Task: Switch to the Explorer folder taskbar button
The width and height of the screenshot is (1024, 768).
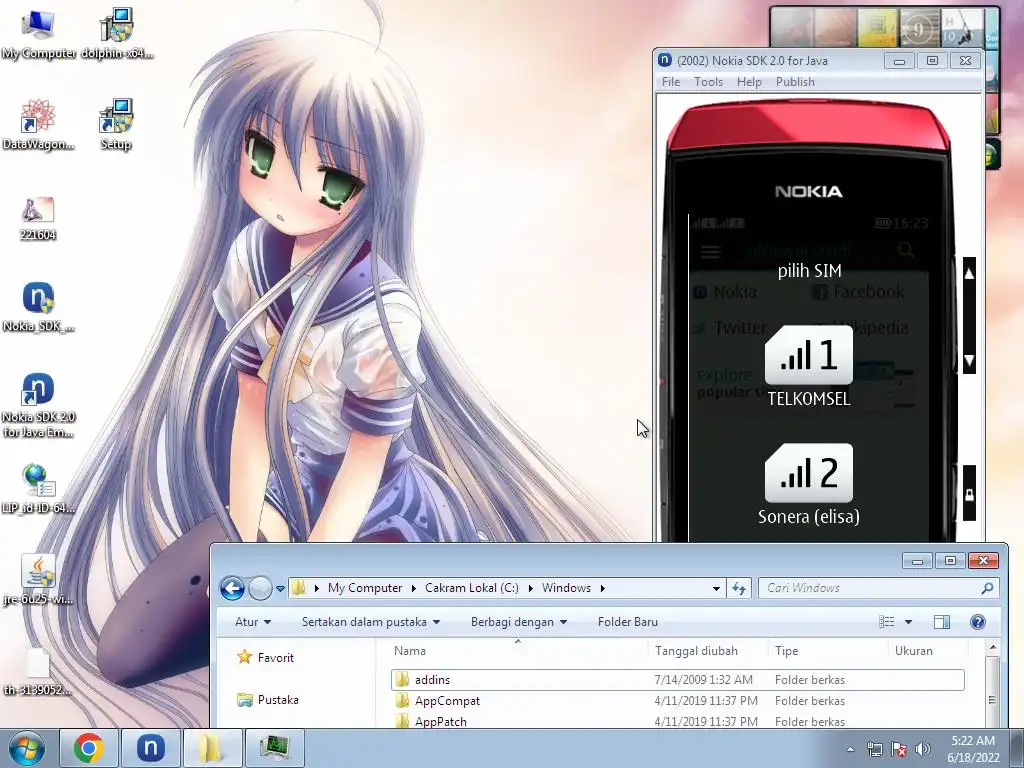Action: tap(212, 748)
